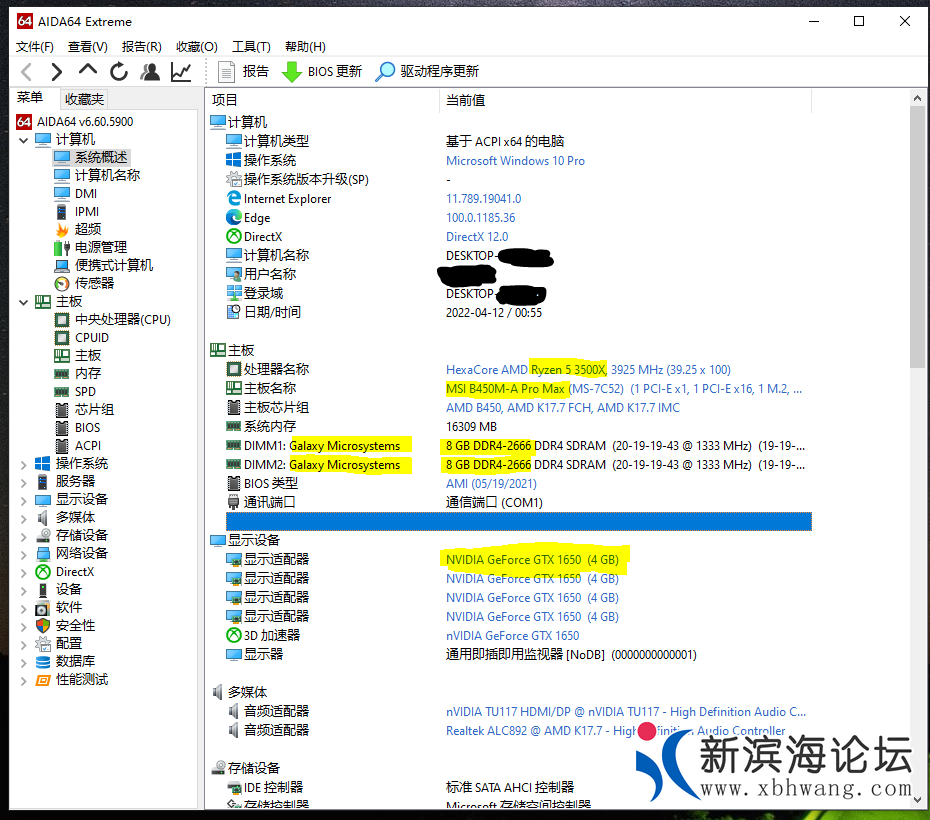930x820 pixels.
Task: Click the back navigation arrow icon
Action: point(27,71)
